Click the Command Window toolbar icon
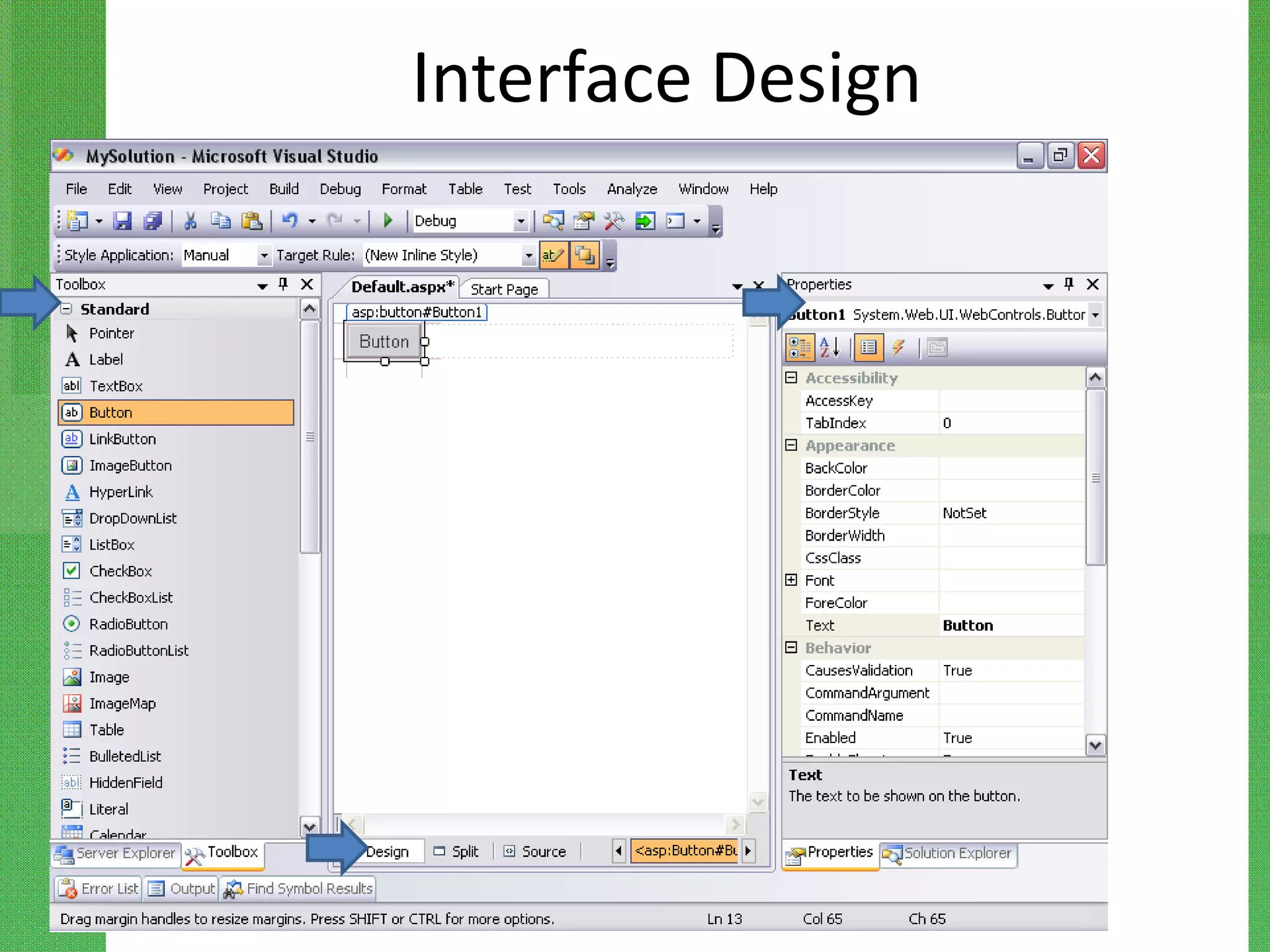The image size is (1270, 952). pos(675,221)
